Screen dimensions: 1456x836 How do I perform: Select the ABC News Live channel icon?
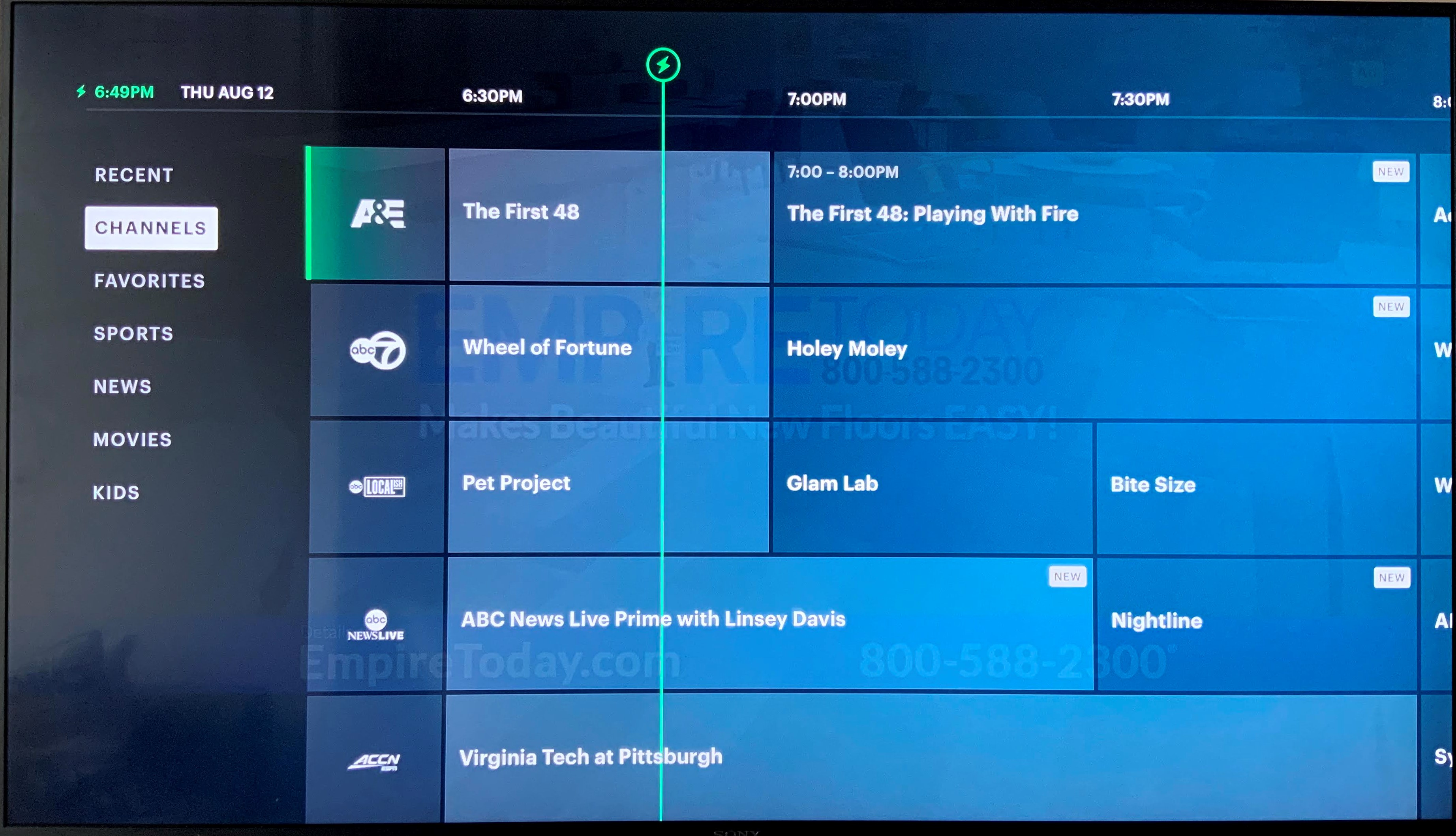[377, 619]
